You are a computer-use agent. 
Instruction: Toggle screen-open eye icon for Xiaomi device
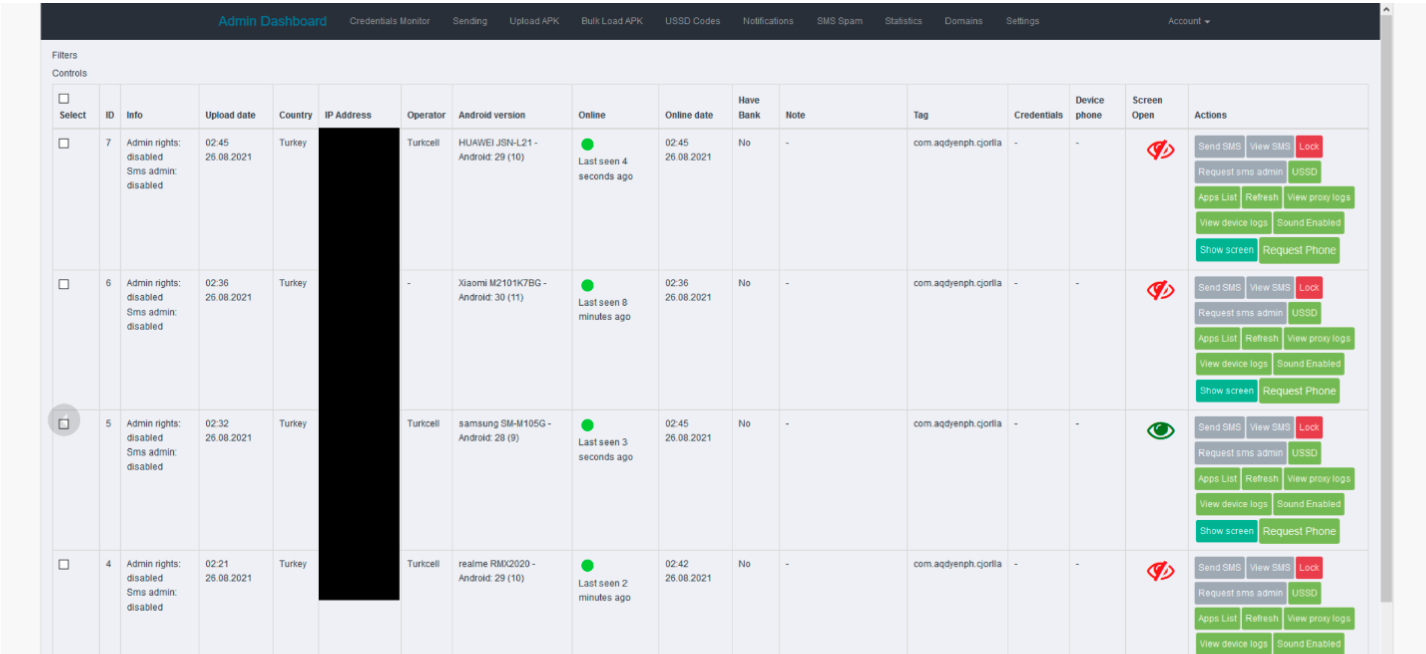pyautogui.click(x=1159, y=290)
